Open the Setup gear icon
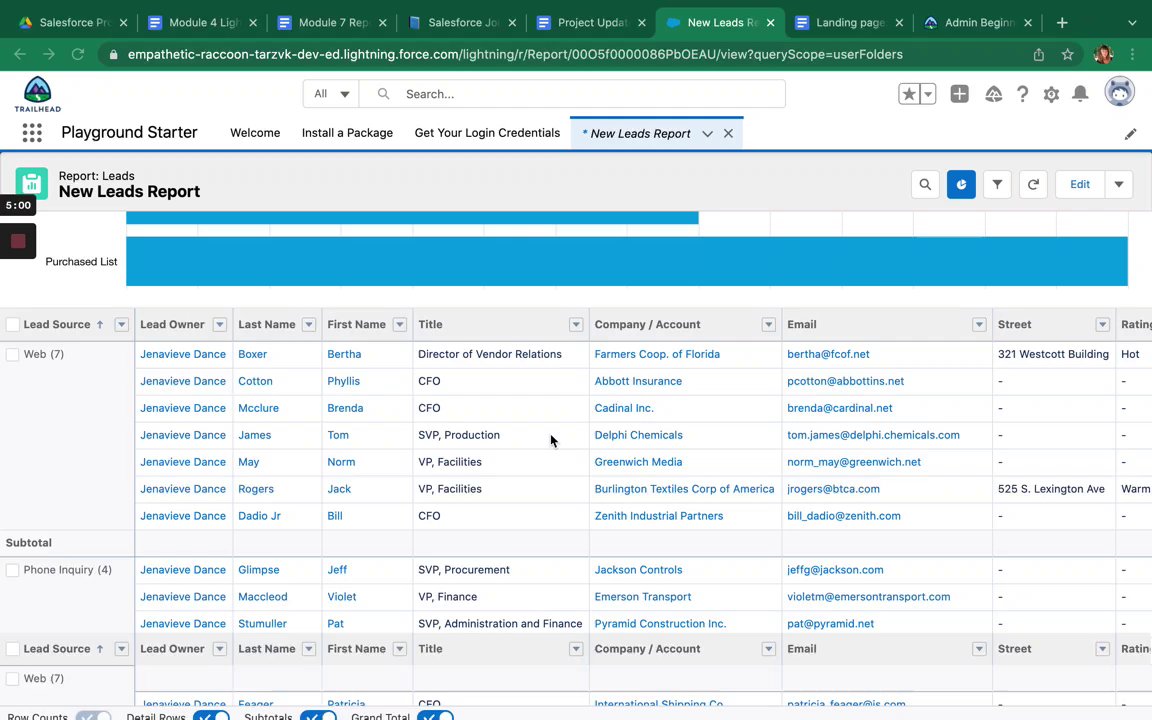Image resolution: width=1152 pixels, height=720 pixels. click(x=1051, y=94)
